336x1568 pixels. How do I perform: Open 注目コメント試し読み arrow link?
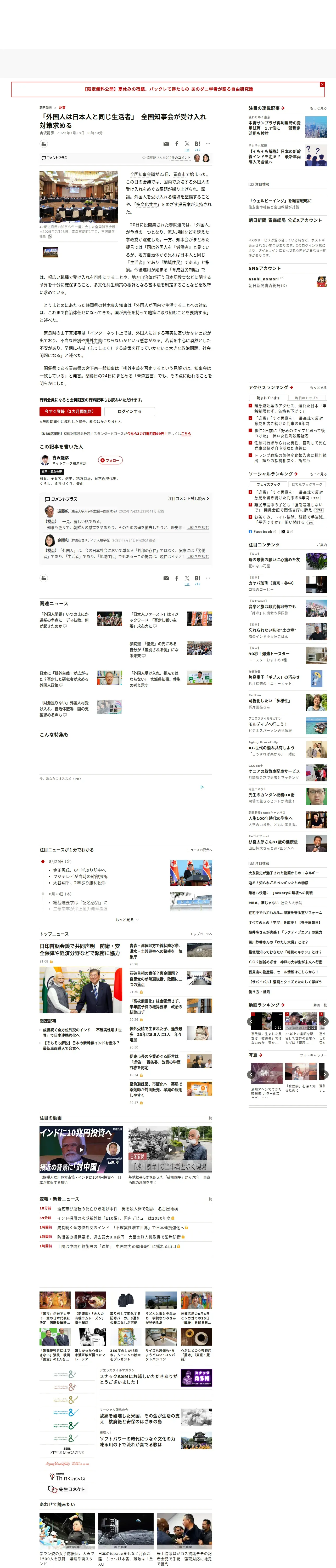tap(188, 499)
